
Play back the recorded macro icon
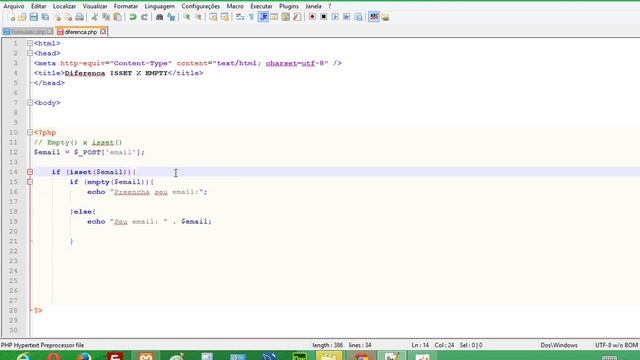(x=335, y=17)
